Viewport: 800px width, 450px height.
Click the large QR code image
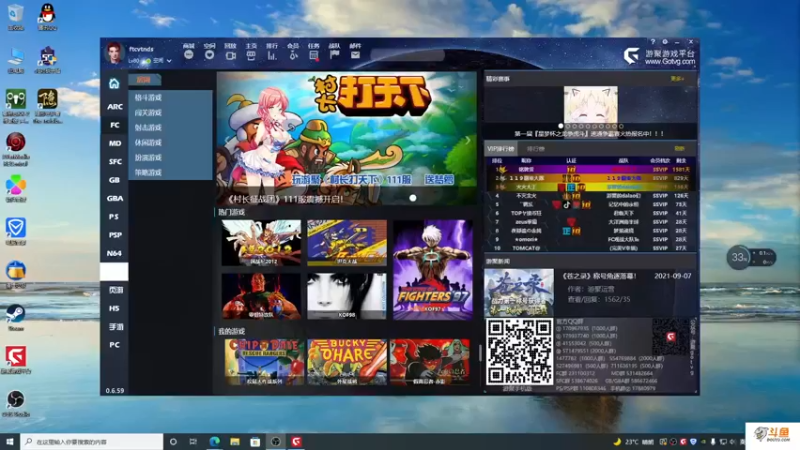pos(519,352)
